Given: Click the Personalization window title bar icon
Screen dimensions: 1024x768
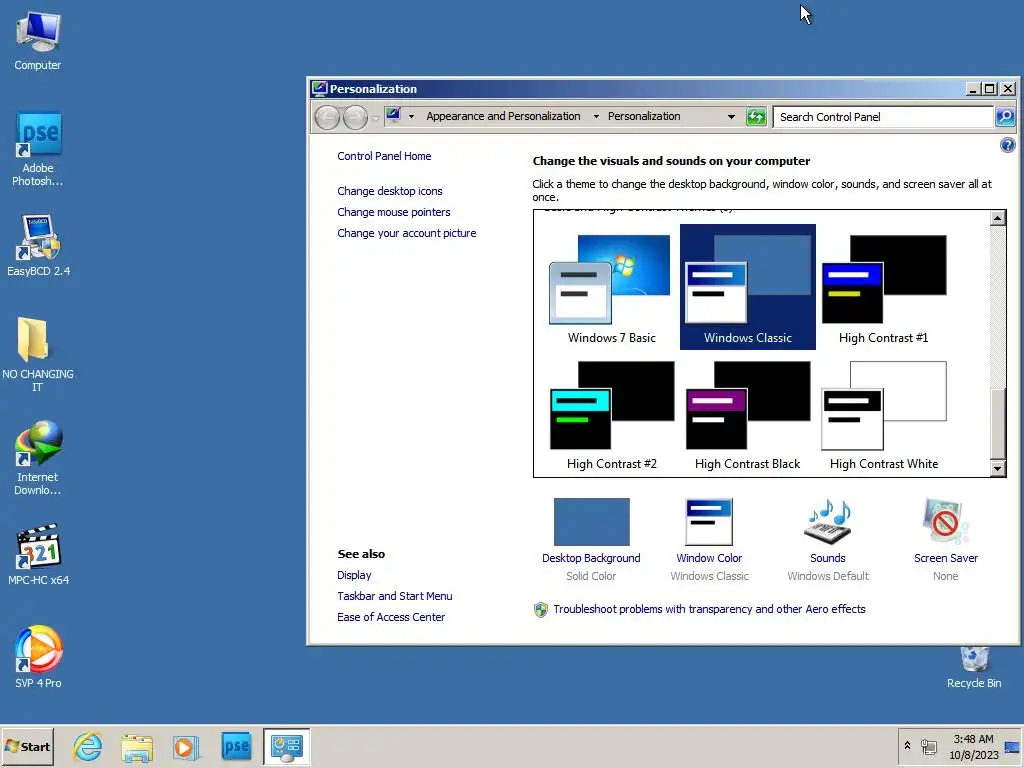Looking at the screenshot, I should [319, 89].
